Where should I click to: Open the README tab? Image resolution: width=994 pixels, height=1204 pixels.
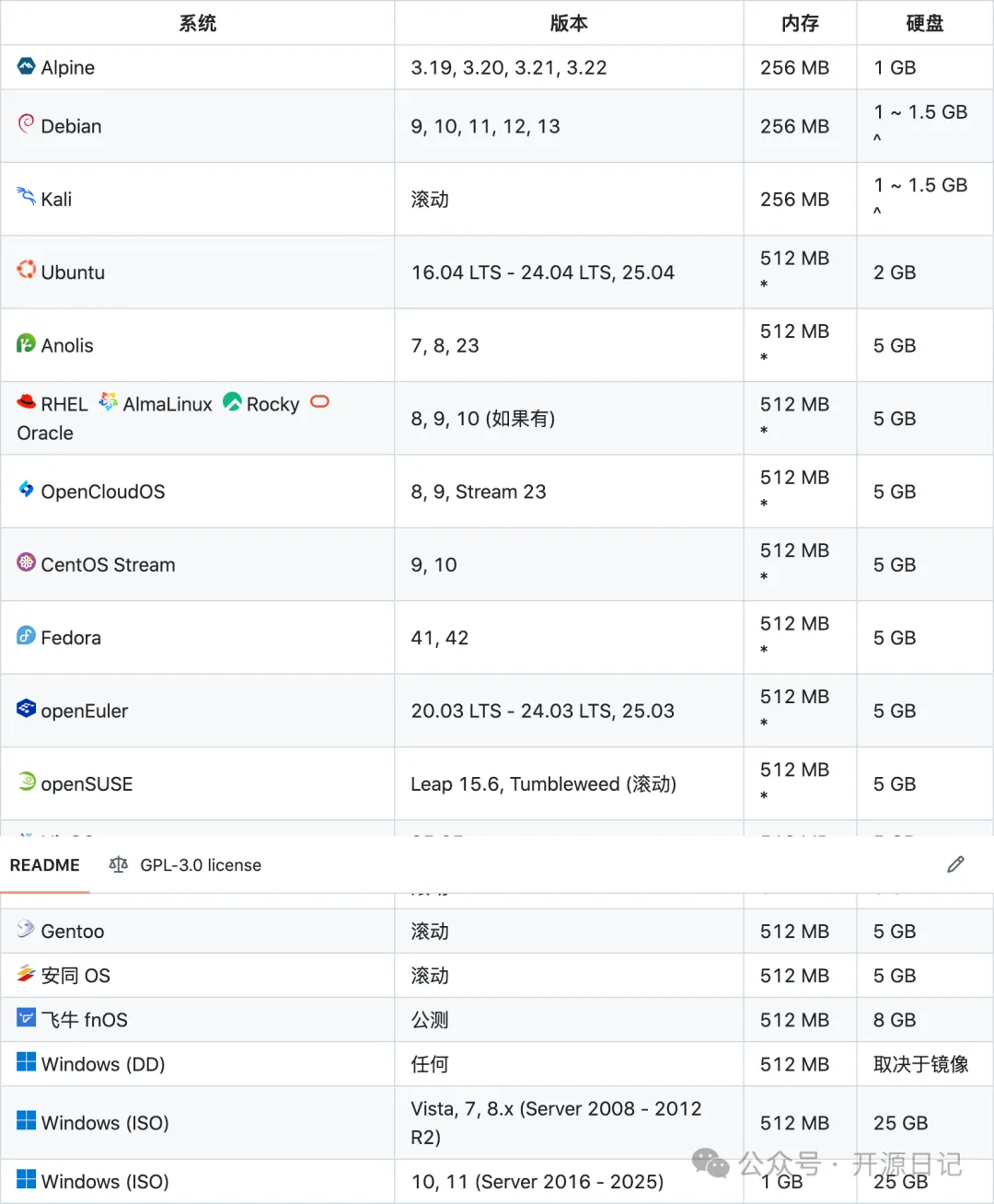(45, 865)
